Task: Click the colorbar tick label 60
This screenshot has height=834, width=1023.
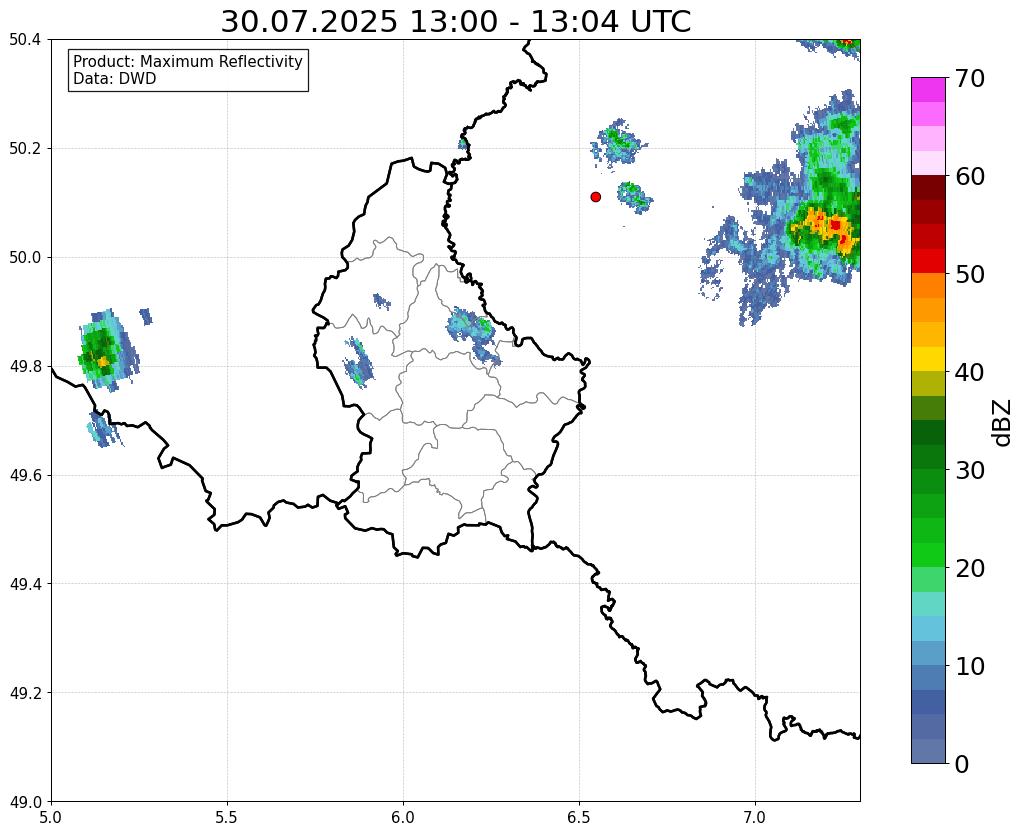Action: (970, 176)
